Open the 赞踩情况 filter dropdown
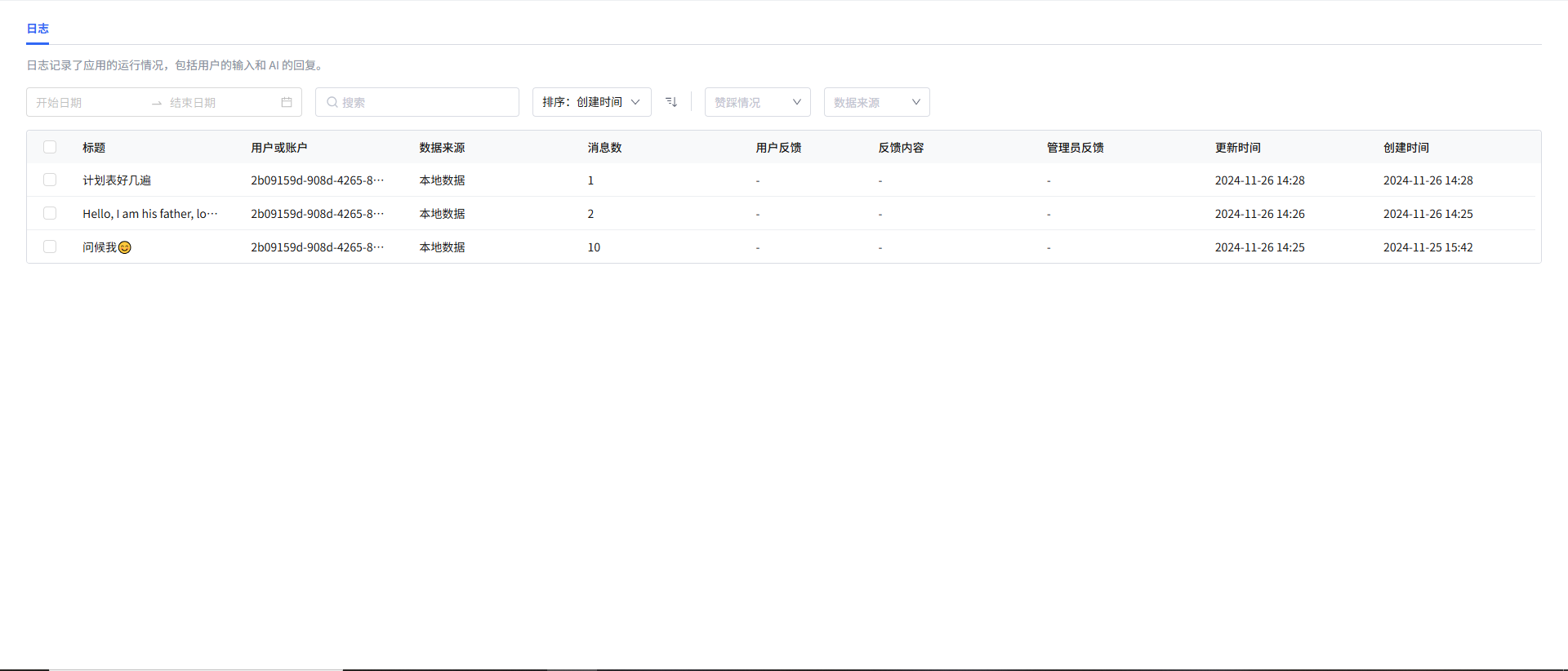The image size is (1568, 671). 758,102
